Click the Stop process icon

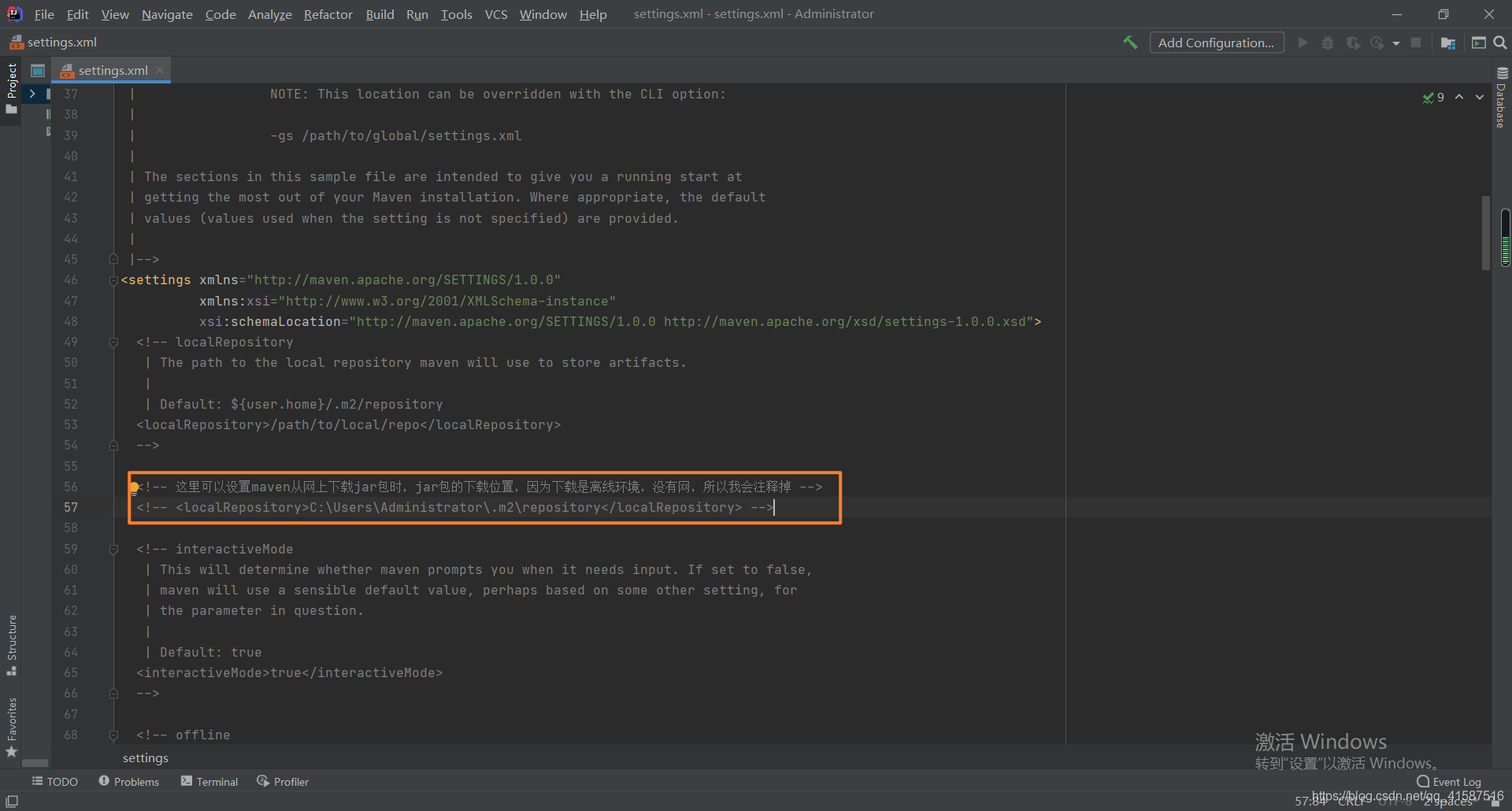1416,42
